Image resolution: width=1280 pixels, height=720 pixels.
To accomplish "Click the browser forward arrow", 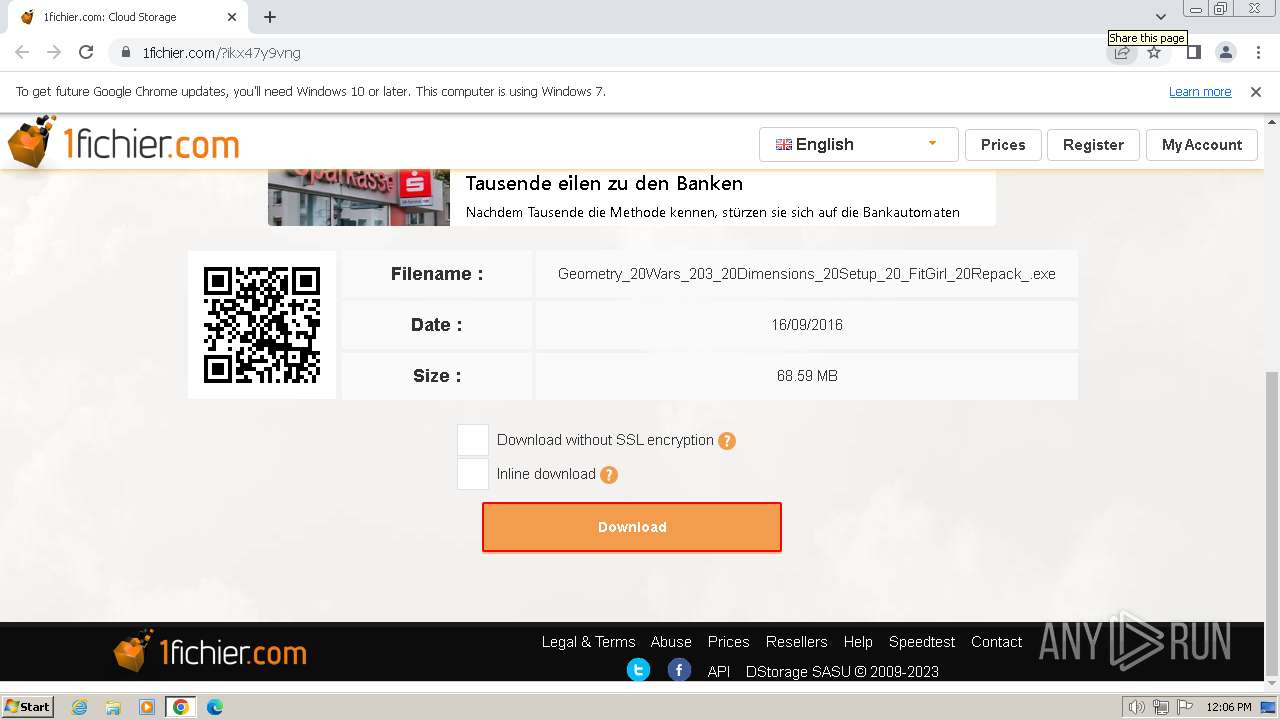I will coord(54,52).
